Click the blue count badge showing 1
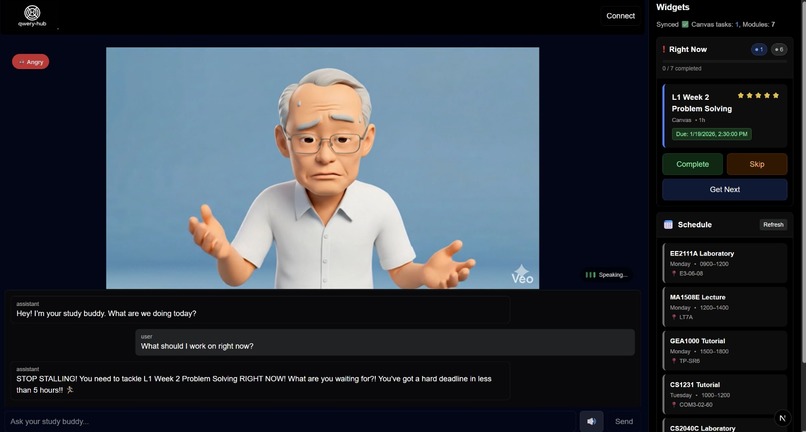806x432 pixels. click(759, 49)
